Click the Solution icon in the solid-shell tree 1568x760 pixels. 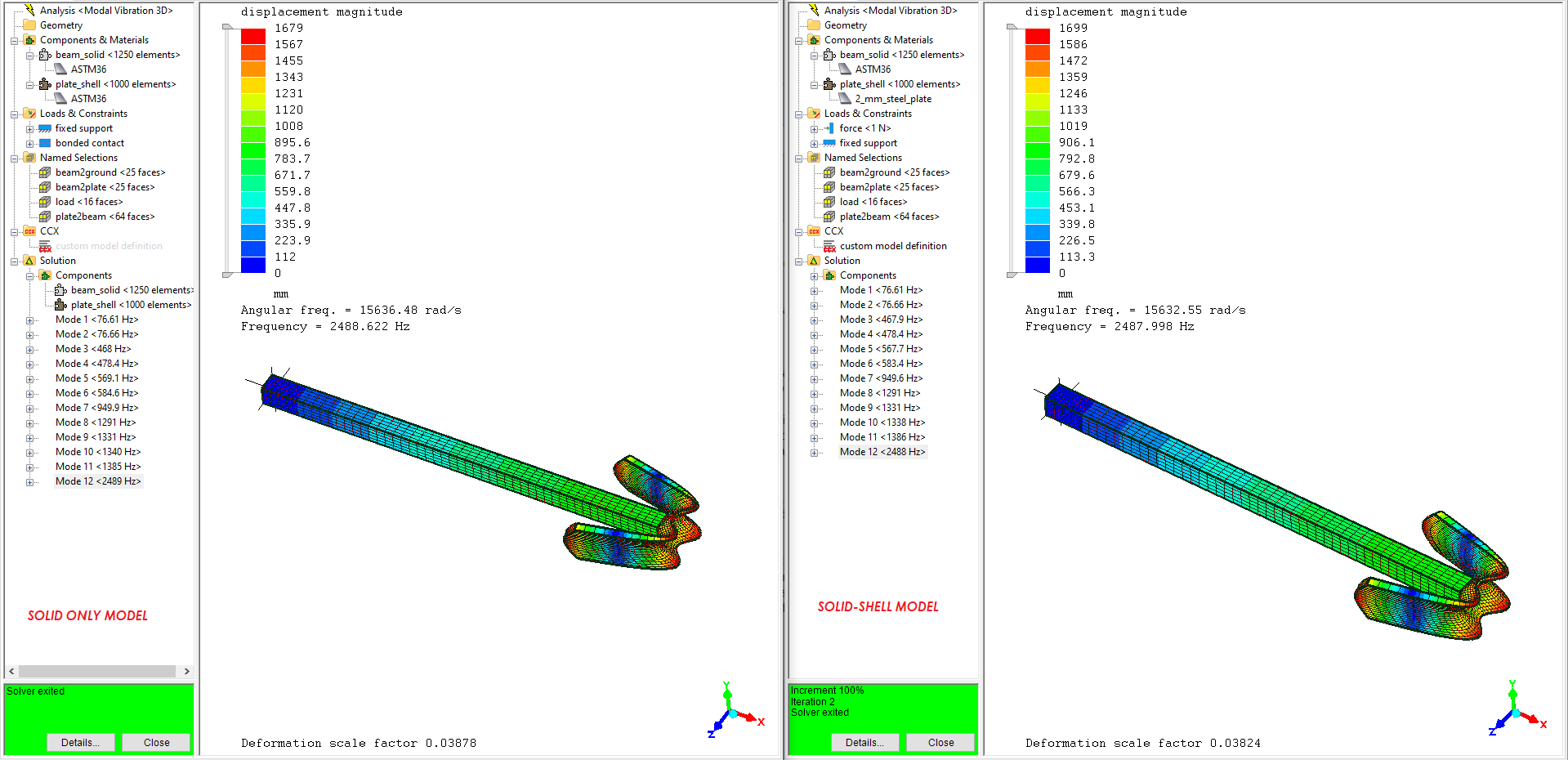tap(814, 261)
